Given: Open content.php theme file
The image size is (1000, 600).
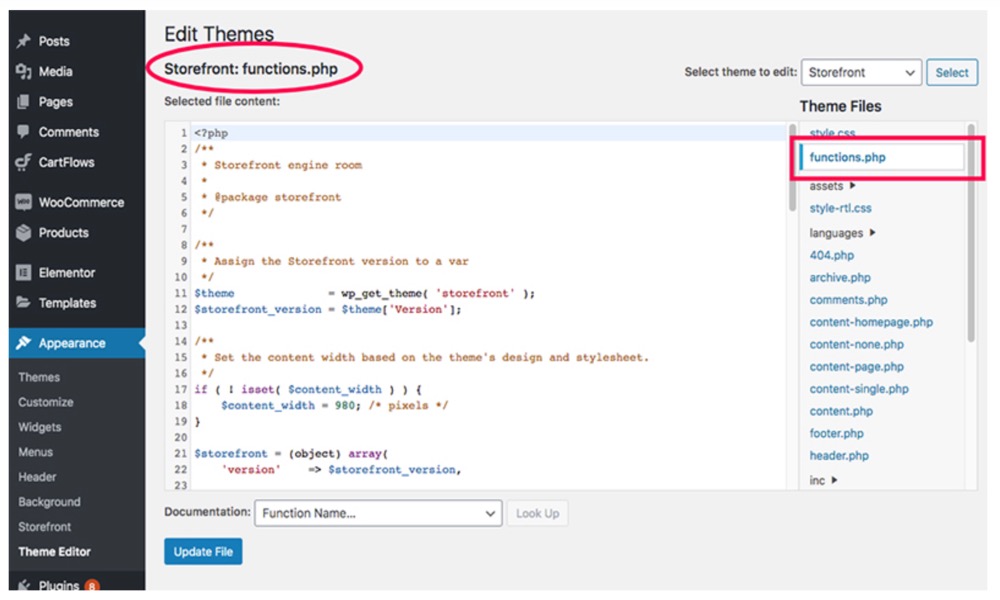Looking at the screenshot, I should pyautogui.click(x=841, y=411).
